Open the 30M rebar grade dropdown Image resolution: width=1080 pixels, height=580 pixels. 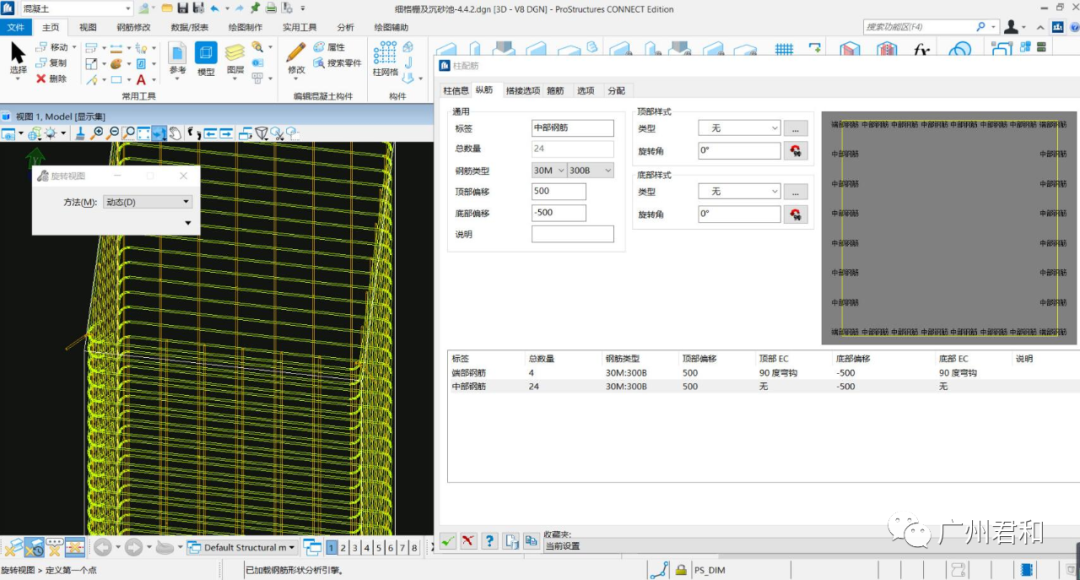coord(549,170)
